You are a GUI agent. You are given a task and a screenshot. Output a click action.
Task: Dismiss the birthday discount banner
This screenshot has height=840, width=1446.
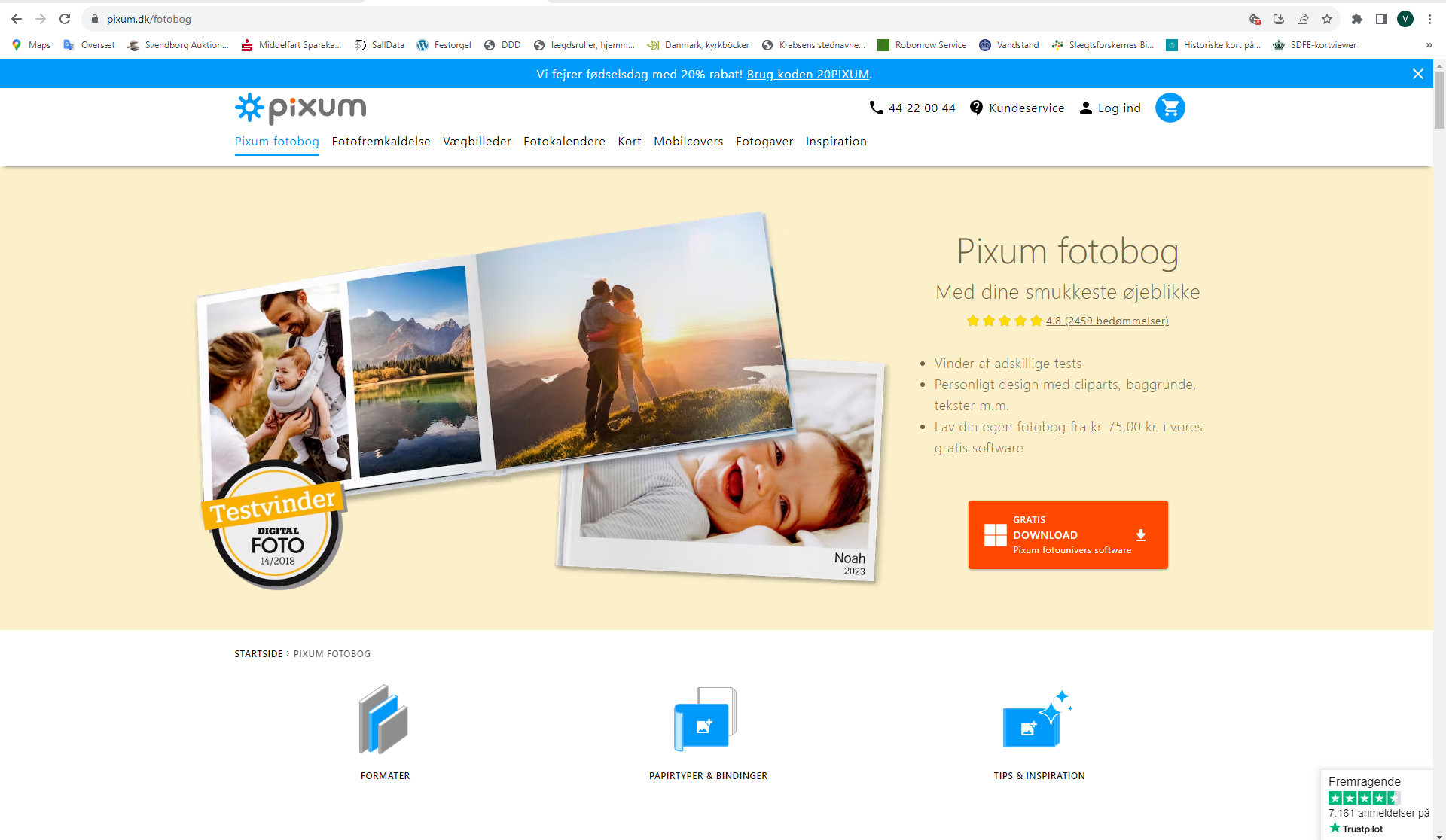click(x=1417, y=74)
